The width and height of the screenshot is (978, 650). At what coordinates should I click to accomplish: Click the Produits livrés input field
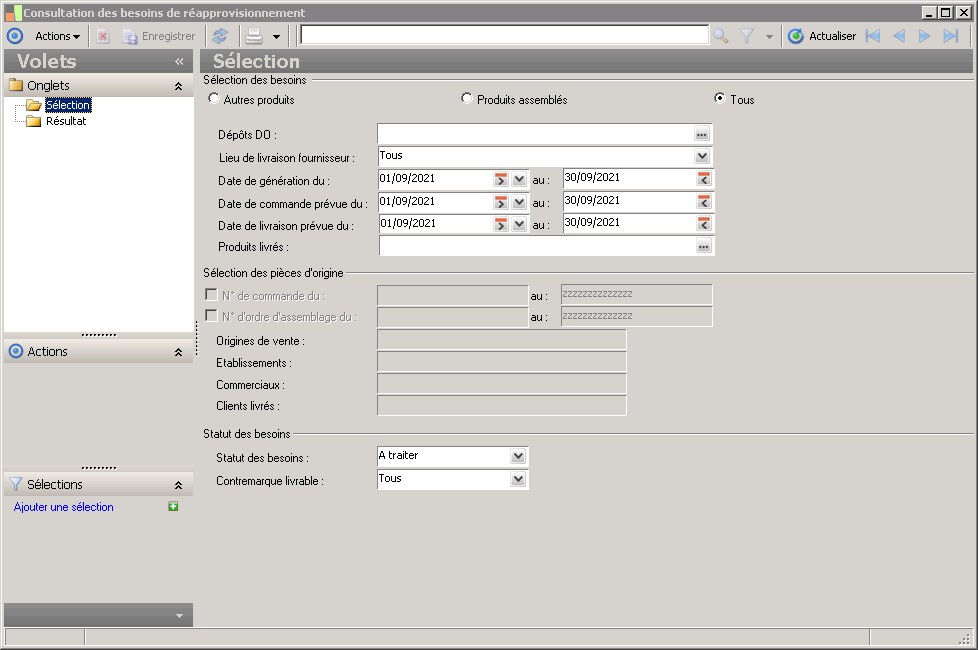[535, 246]
